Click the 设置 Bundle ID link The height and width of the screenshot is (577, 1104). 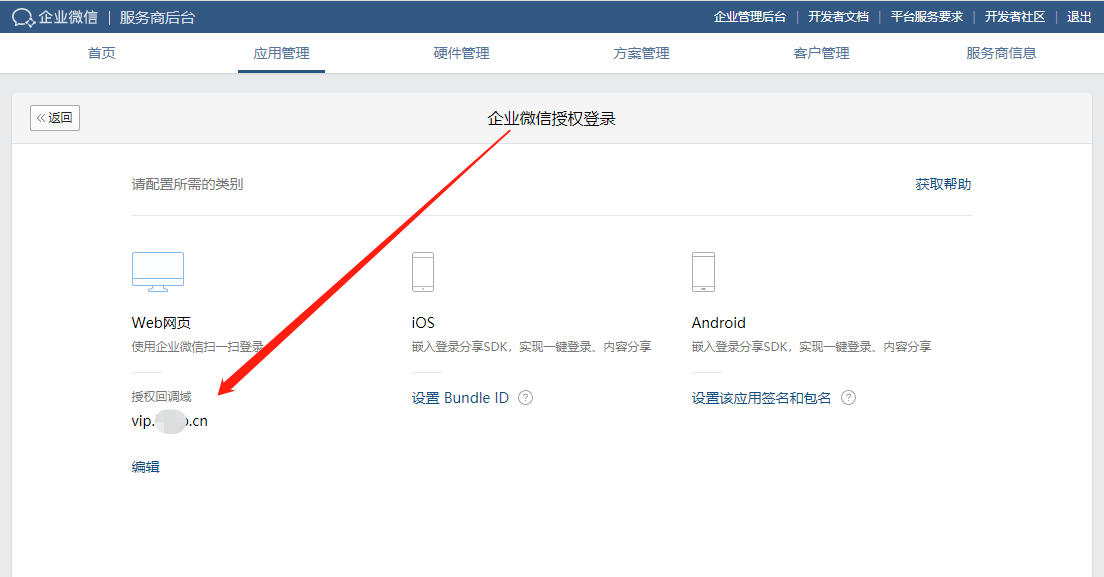[460, 398]
